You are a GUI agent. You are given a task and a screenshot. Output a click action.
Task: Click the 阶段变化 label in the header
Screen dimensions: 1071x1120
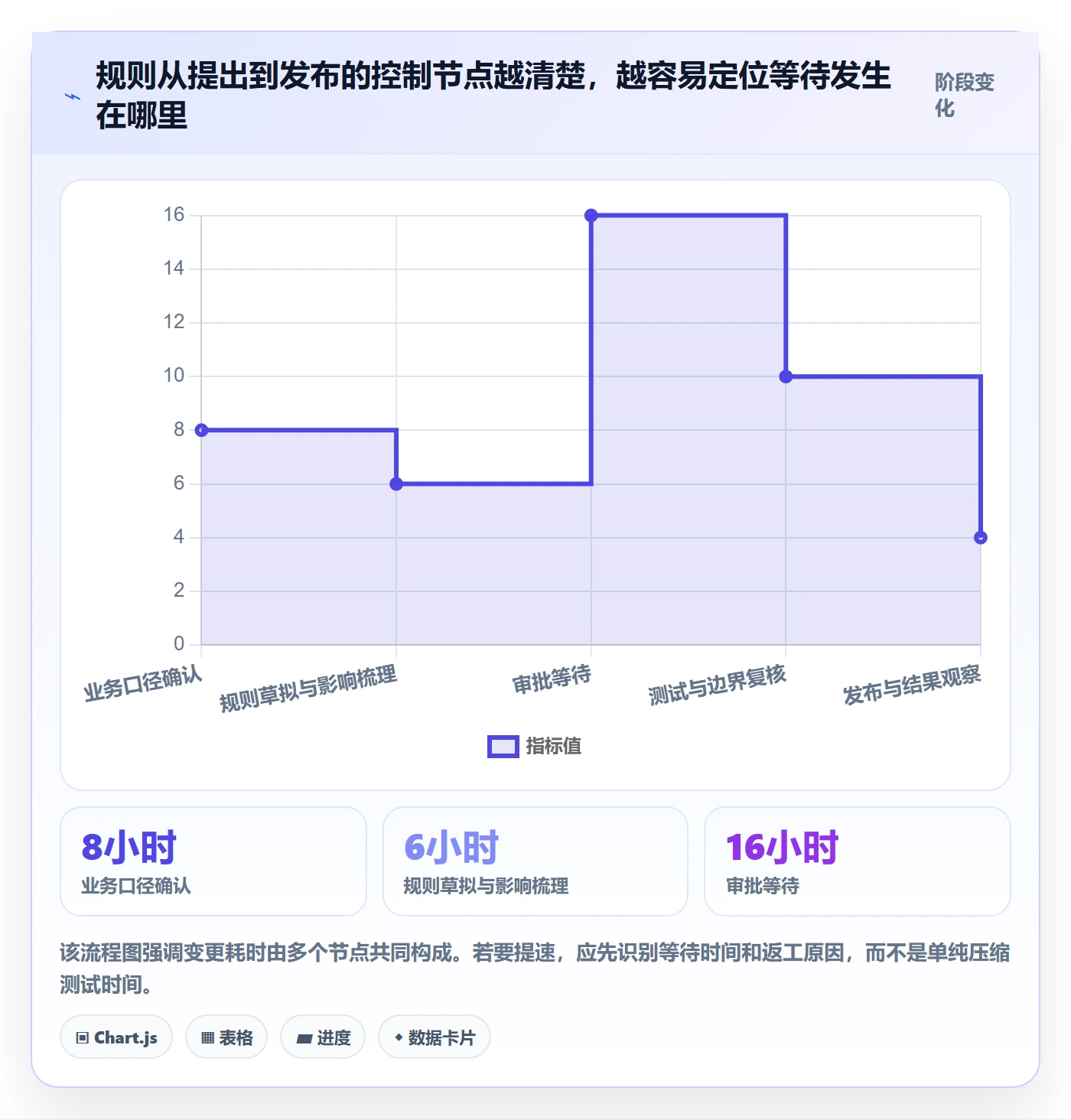coord(964,96)
